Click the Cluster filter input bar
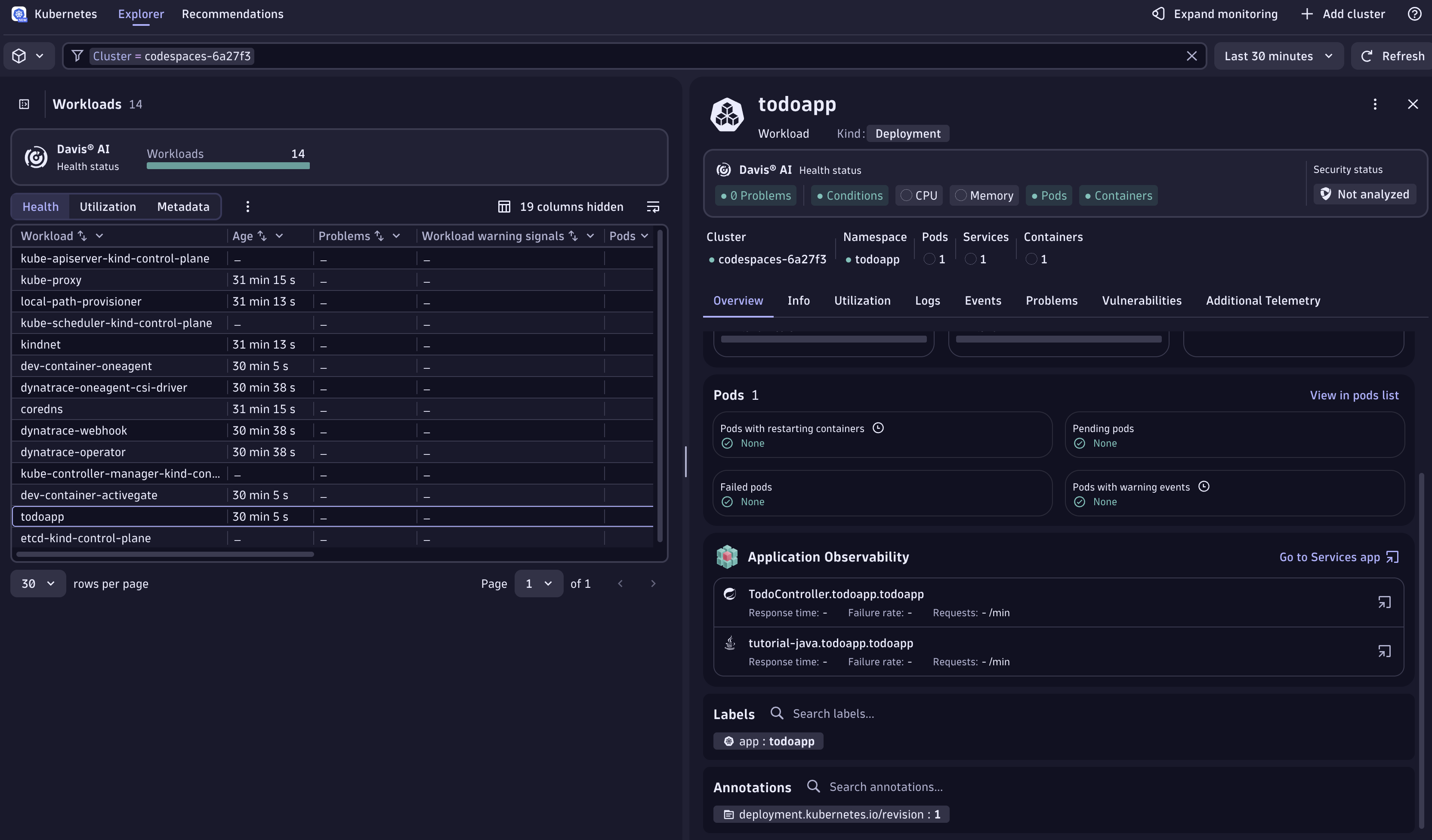1432x840 pixels. [x=634, y=56]
